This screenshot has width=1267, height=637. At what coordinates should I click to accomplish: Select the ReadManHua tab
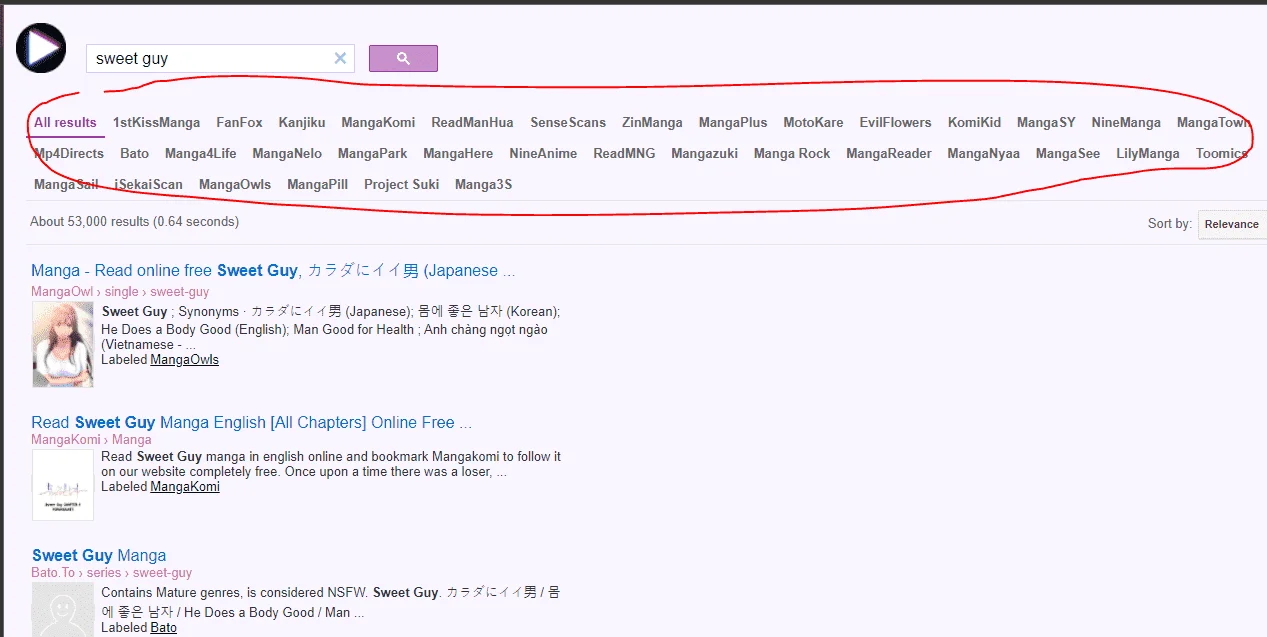(x=472, y=122)
